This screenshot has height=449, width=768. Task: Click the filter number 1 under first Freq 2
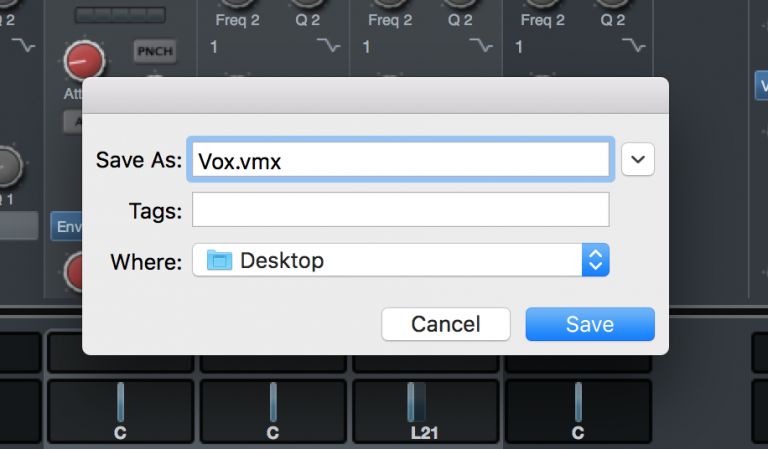coord(214,47)
